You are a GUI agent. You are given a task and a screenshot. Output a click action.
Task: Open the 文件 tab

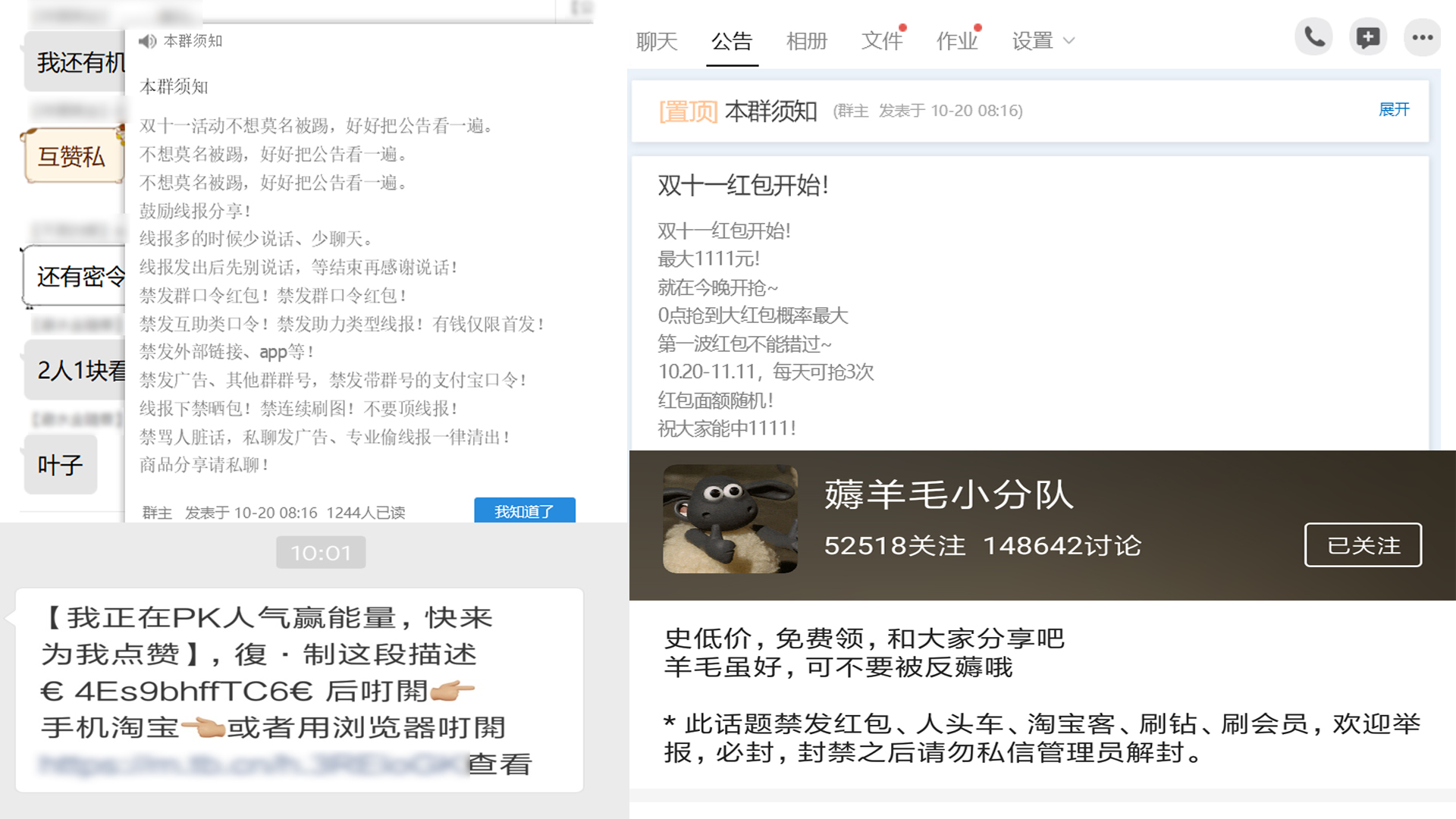pos(881,41)
